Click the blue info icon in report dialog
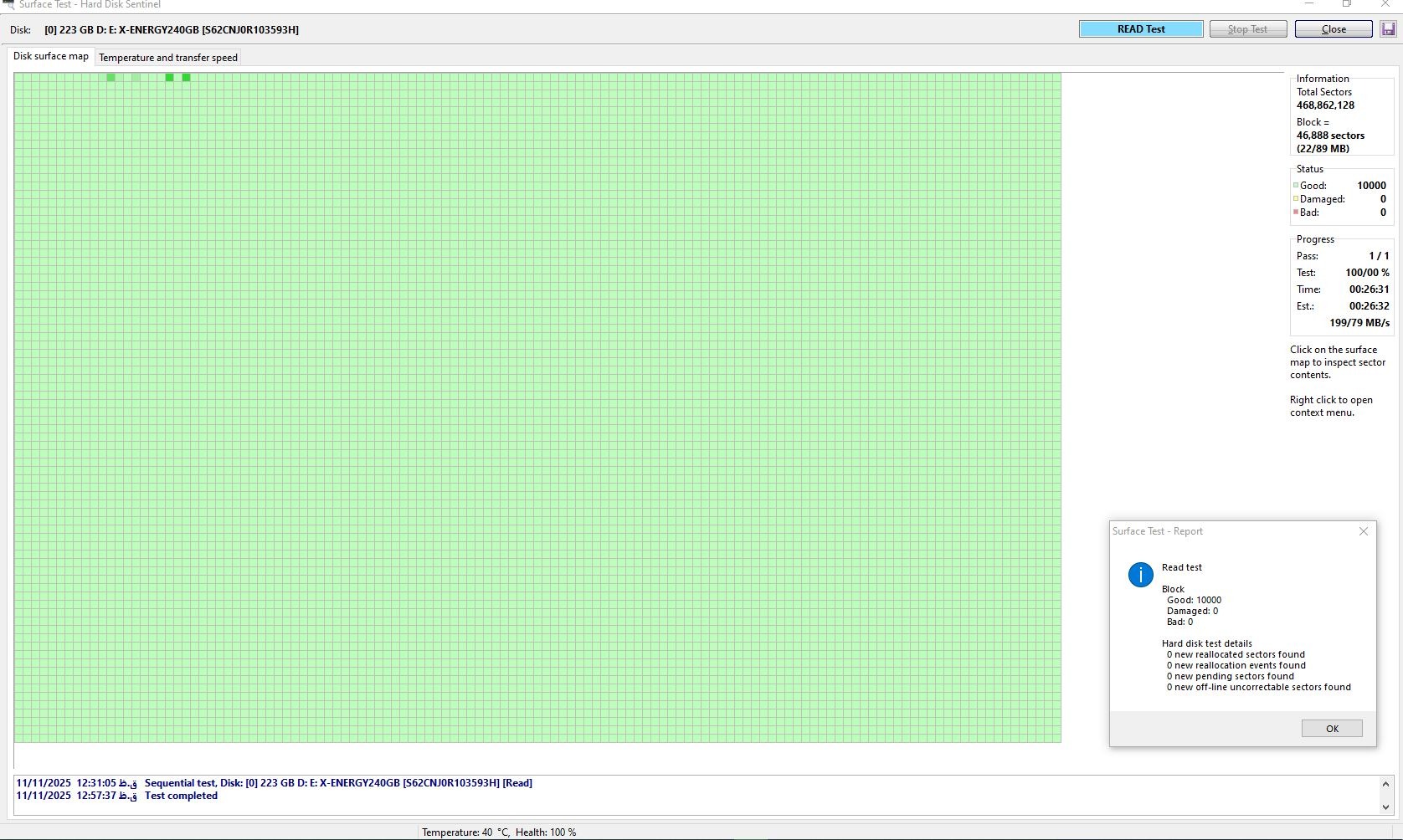The image size is (1403, 840). (x=1140, y=575)
